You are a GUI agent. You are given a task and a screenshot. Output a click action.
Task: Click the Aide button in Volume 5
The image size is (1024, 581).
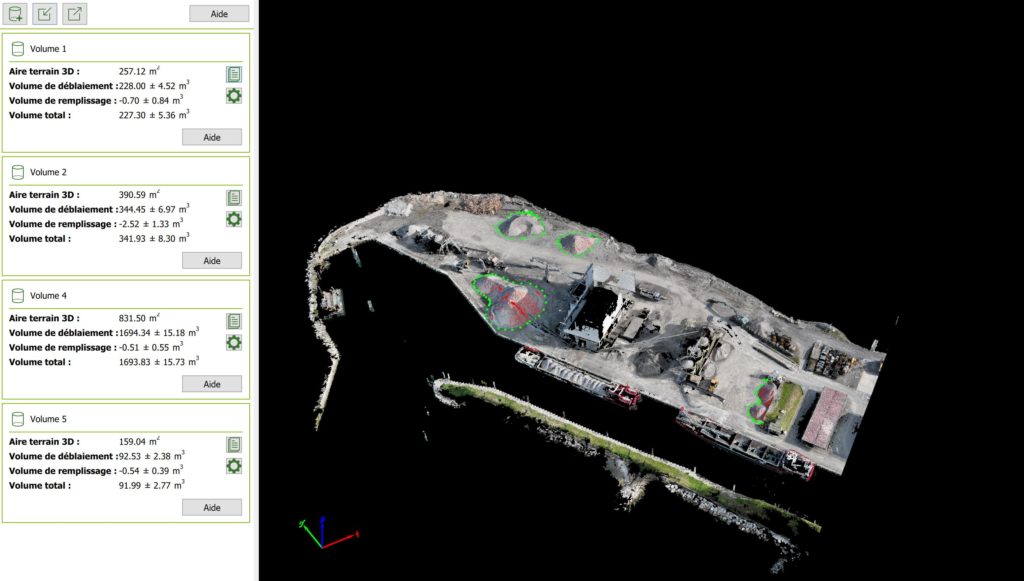(212, 507)
